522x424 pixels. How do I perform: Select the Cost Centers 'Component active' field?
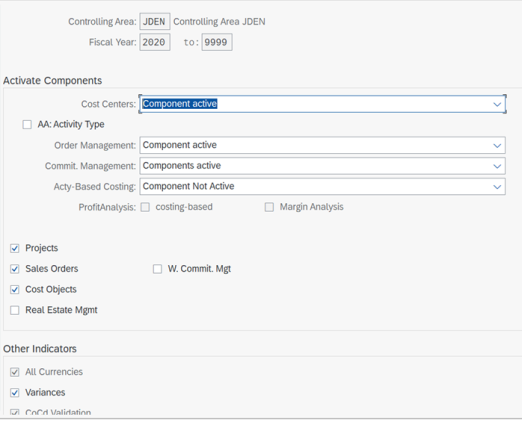click(322, 104)
